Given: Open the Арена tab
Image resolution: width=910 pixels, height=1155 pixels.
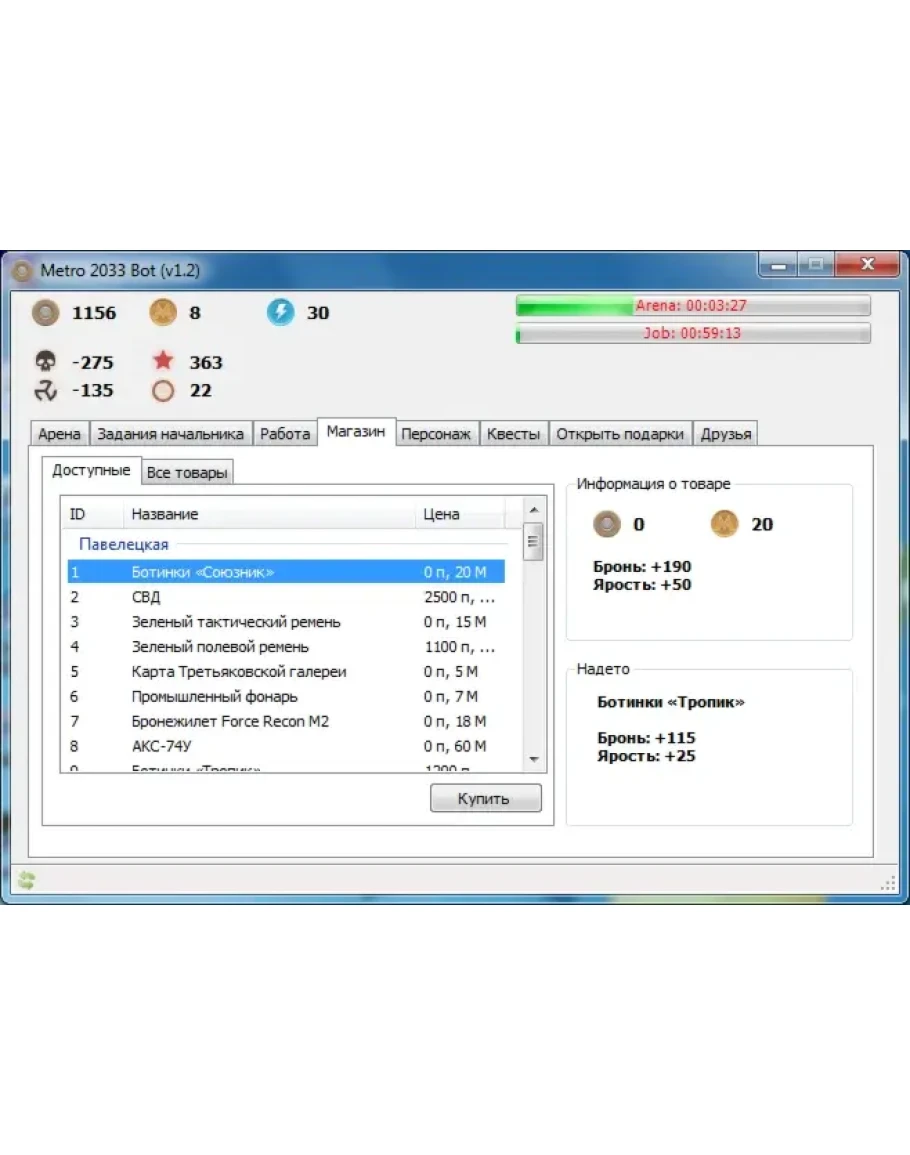Looking at the screenshot, I should pyautogui.click(x=59, y=434).
